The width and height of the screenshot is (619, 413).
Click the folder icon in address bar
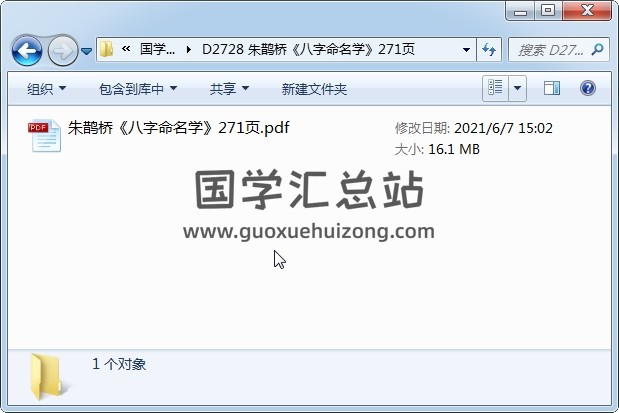107,49
